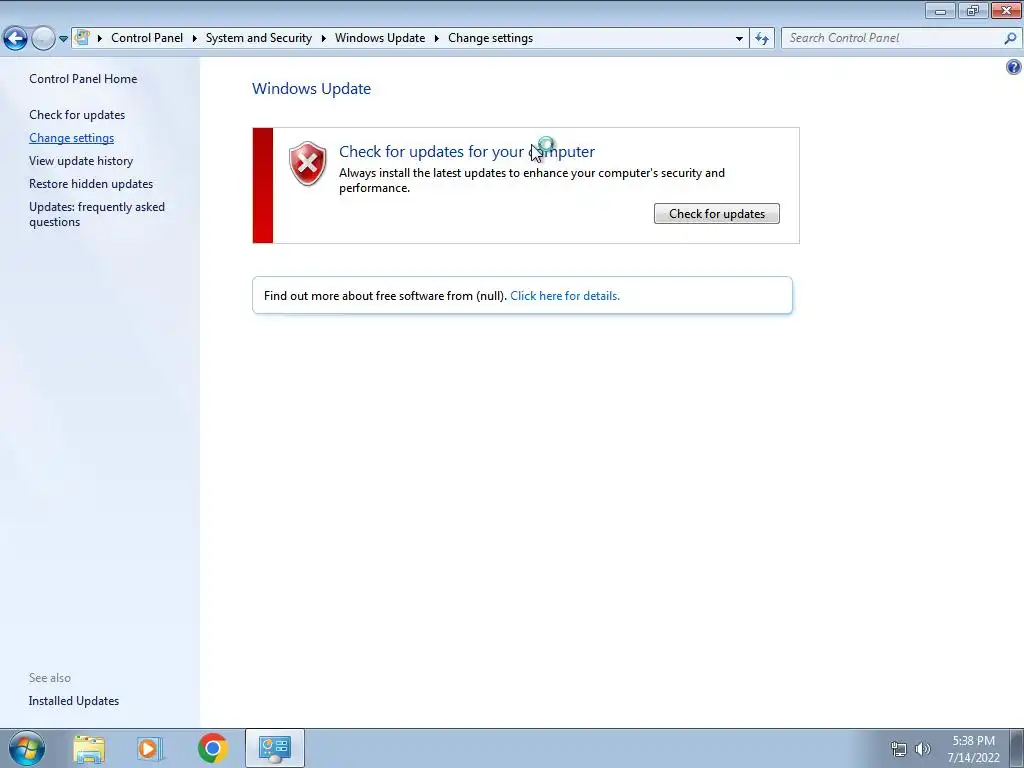Click the Back navigation arrow
1024x768 pixels.
click(16, 39)
